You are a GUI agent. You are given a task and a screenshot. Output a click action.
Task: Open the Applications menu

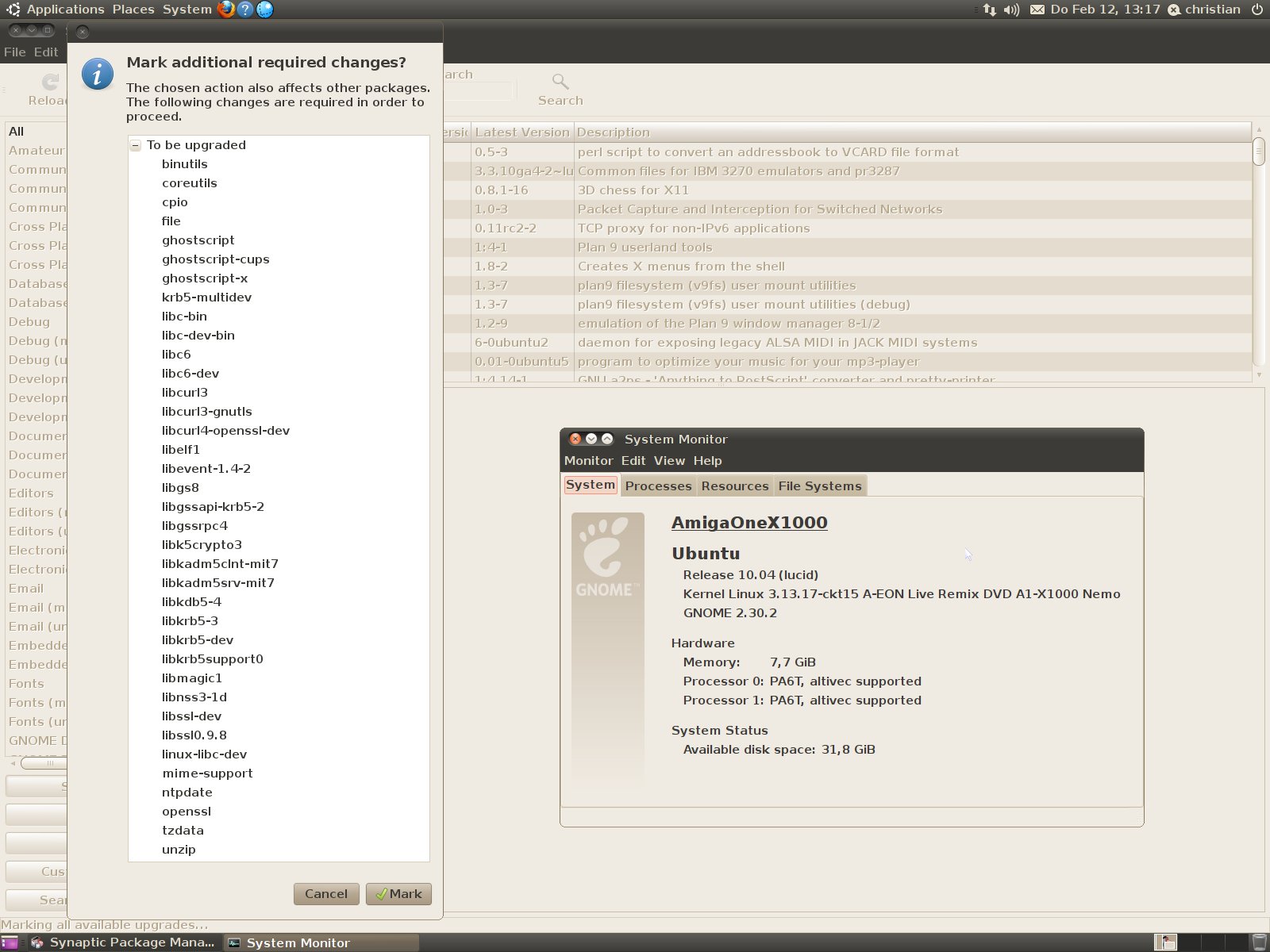pos(65,10)
